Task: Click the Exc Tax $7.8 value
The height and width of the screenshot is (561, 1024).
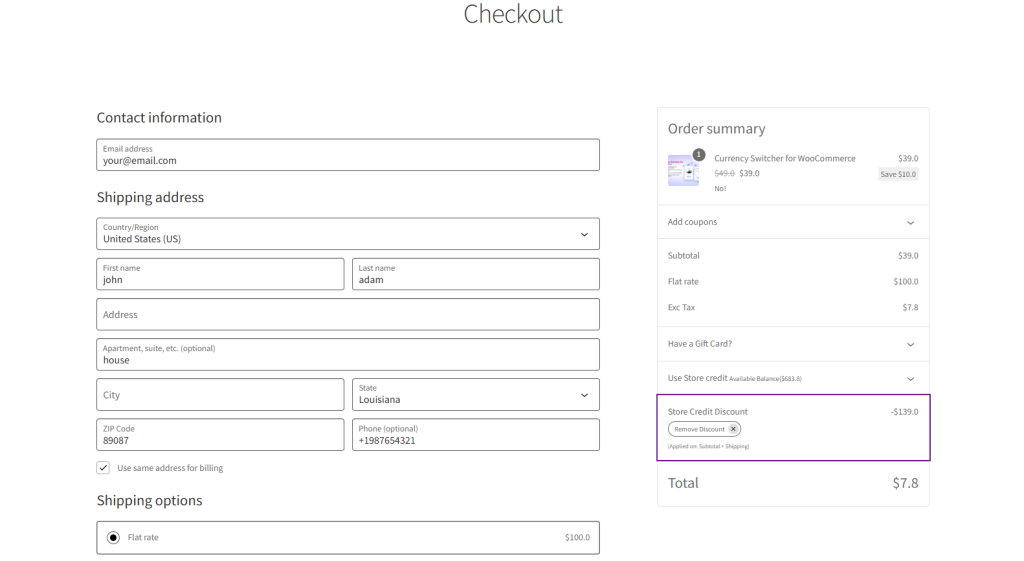Action: [x=910, y=307]
